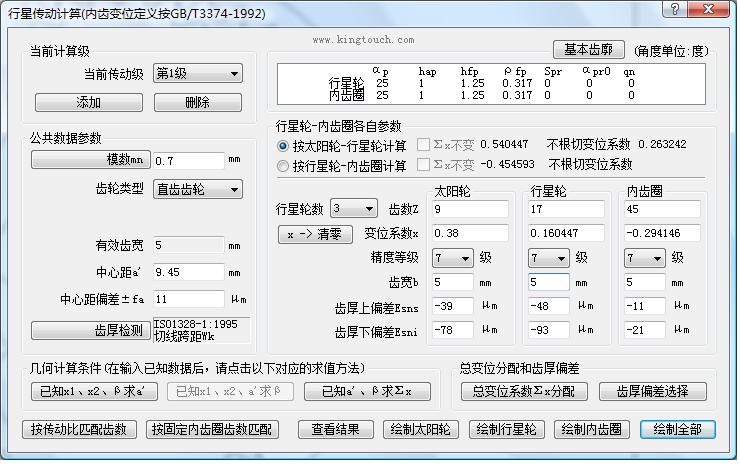740x466 pixels.
Task: Select 按太阳轮-行星轮计算 radio button
Action: click(283, 146)
